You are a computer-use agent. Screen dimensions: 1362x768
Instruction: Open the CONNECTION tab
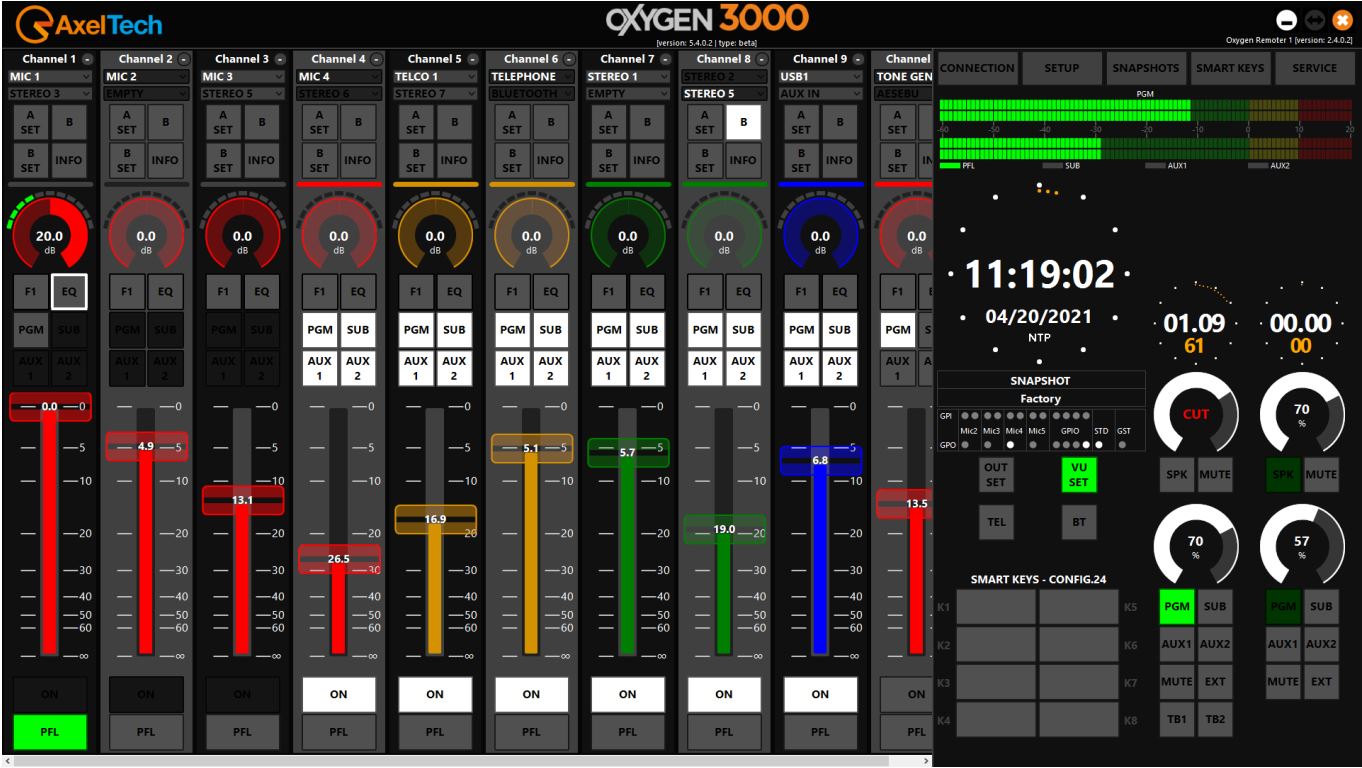tap(978, 68)
